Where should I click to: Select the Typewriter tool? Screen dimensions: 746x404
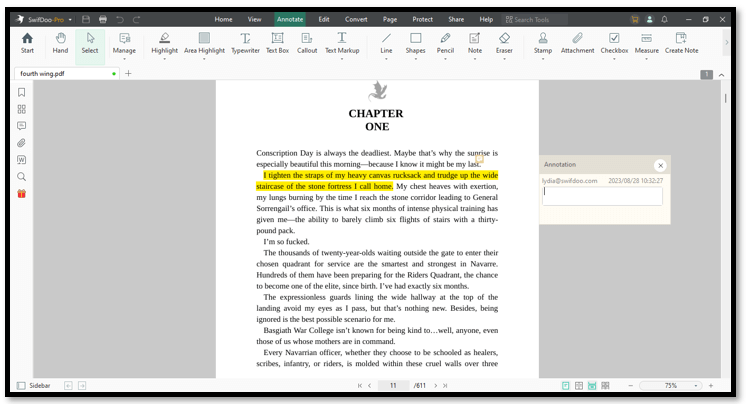pos(245,42)
